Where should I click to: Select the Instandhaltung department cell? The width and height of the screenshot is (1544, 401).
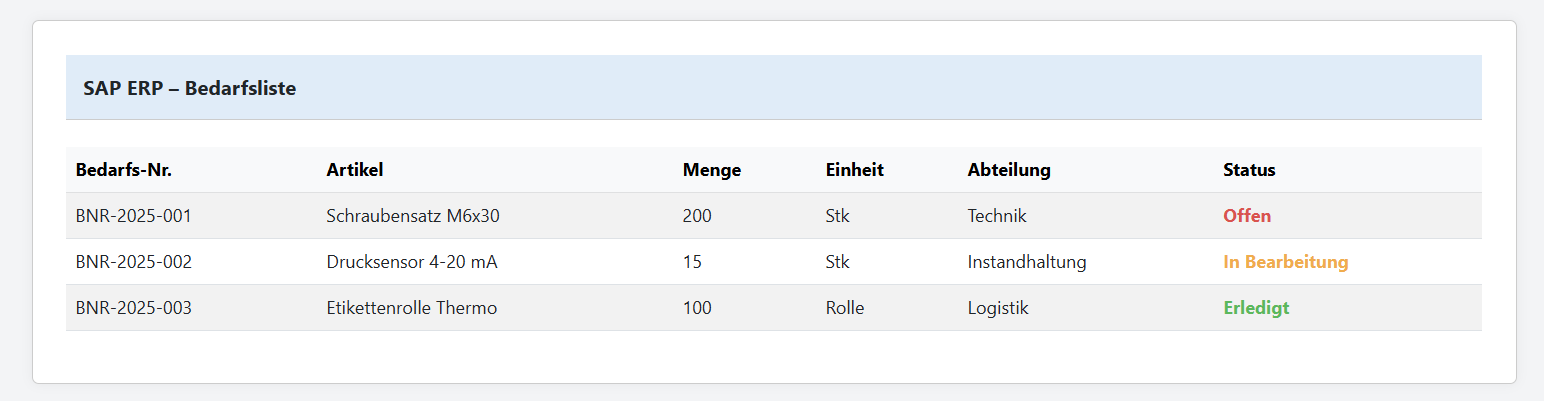1027,262
